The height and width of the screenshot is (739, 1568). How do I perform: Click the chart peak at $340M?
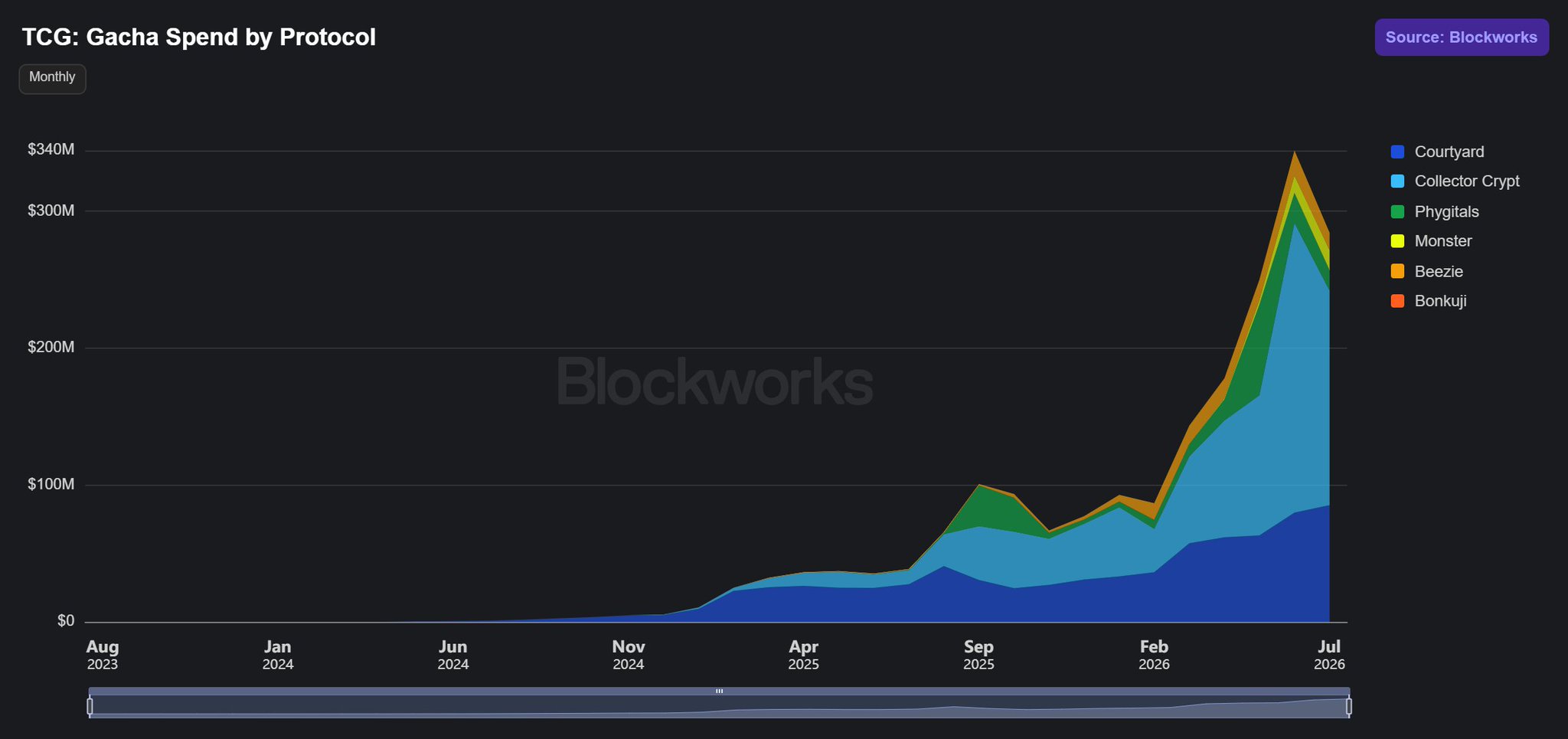coord(1295,152)
